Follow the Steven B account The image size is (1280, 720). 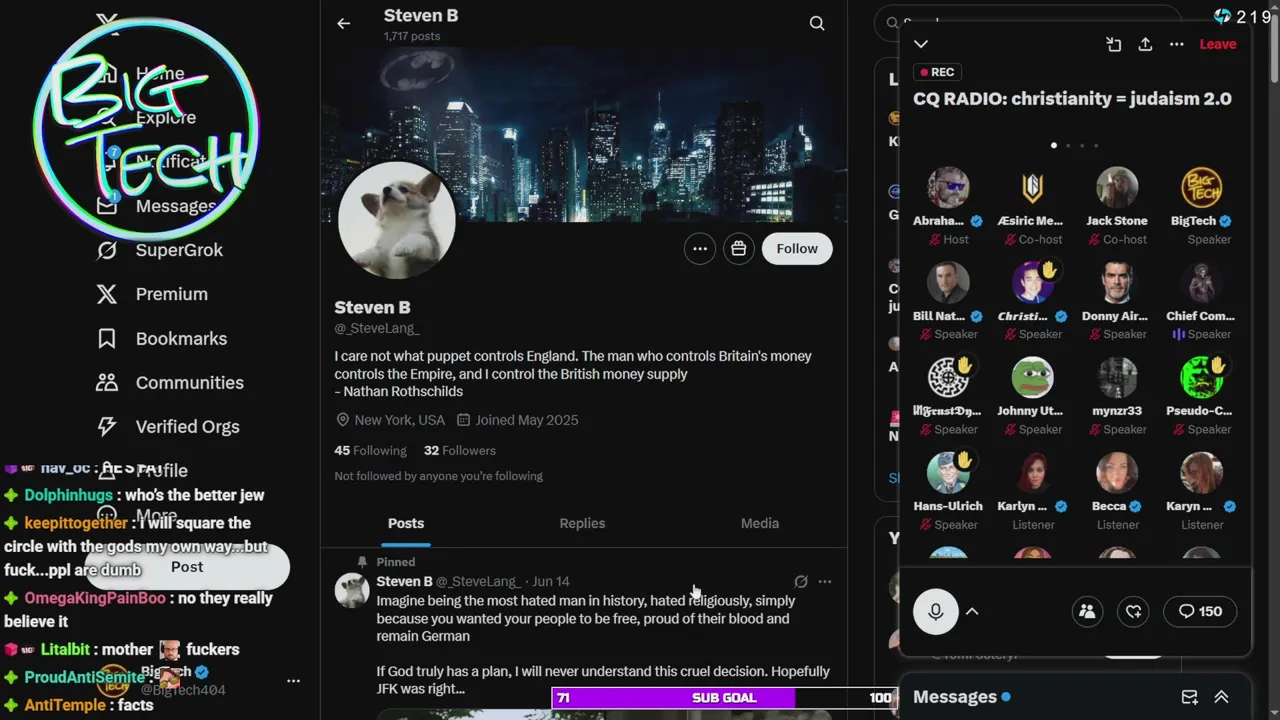tap(797, 249)
